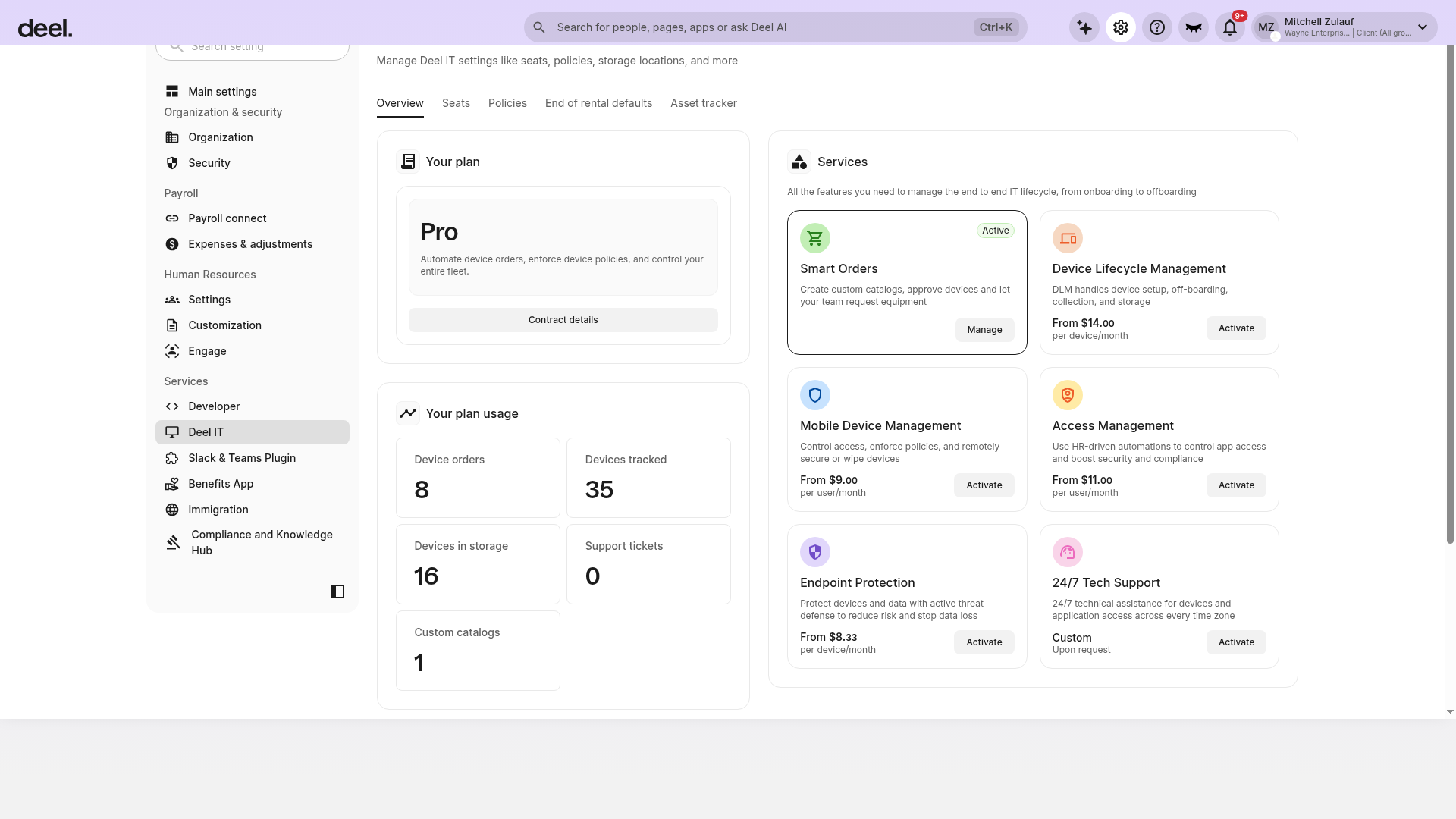The image size is (1456, 819).
Task: Click the 'From $11.00' price text
Action: 1082,480
